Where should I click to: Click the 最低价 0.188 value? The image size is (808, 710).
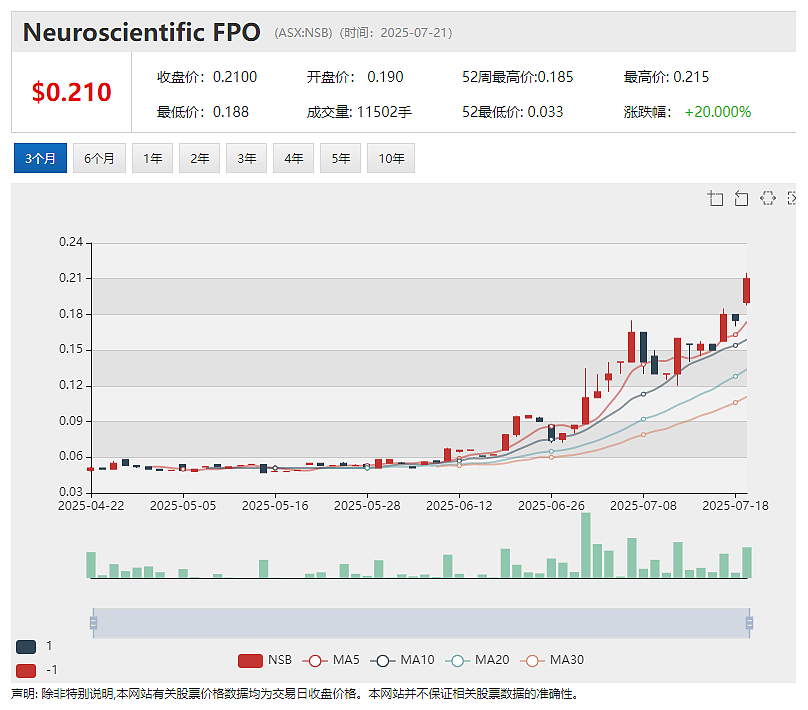[231, 112]
